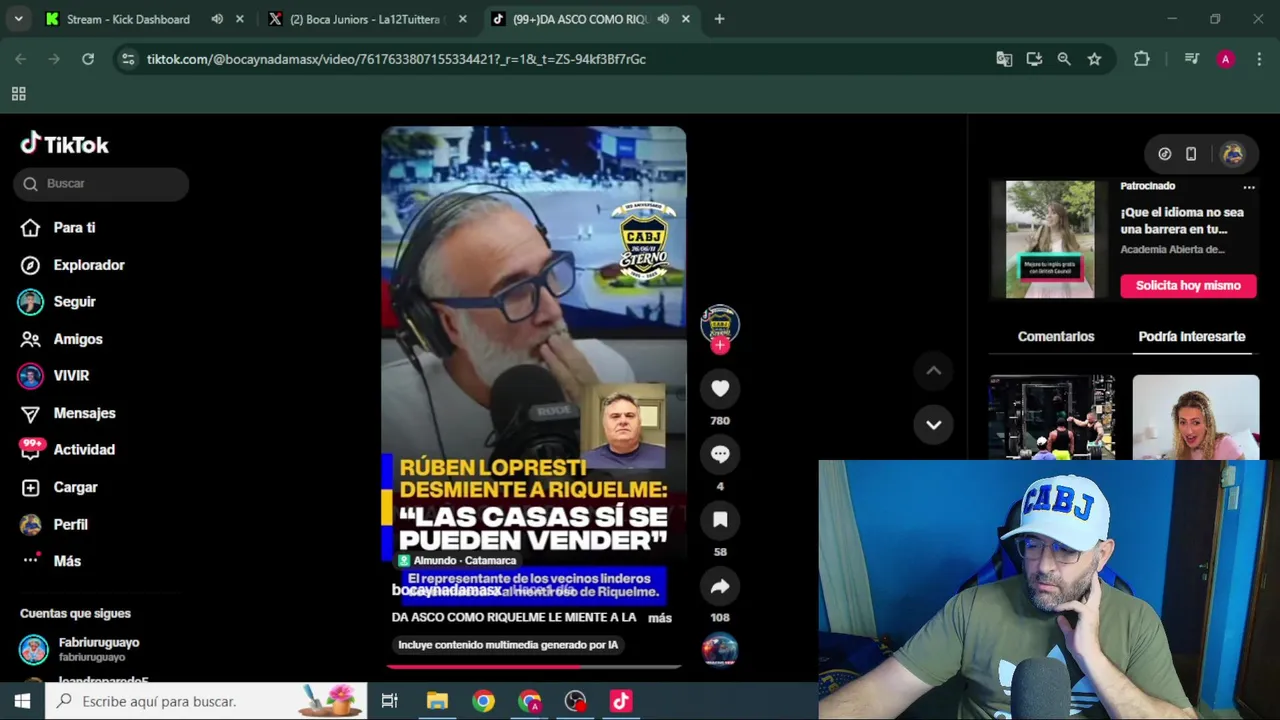Close the Kick Dashboard tab
This screenshot has width=1280, height=720.
tap(240, 19)
